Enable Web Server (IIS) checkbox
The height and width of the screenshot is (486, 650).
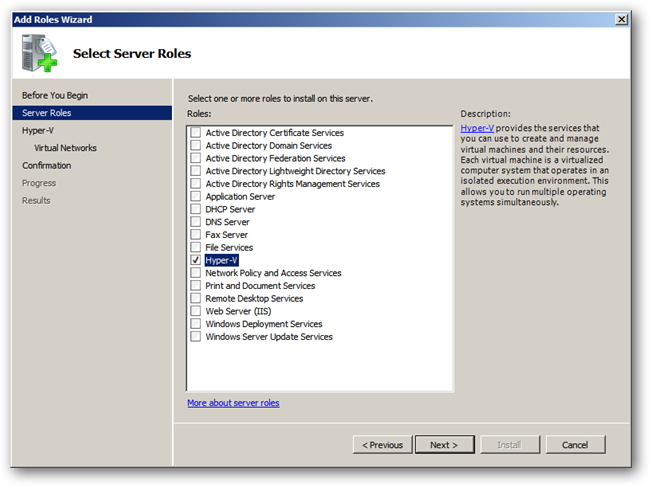(195, 311)
